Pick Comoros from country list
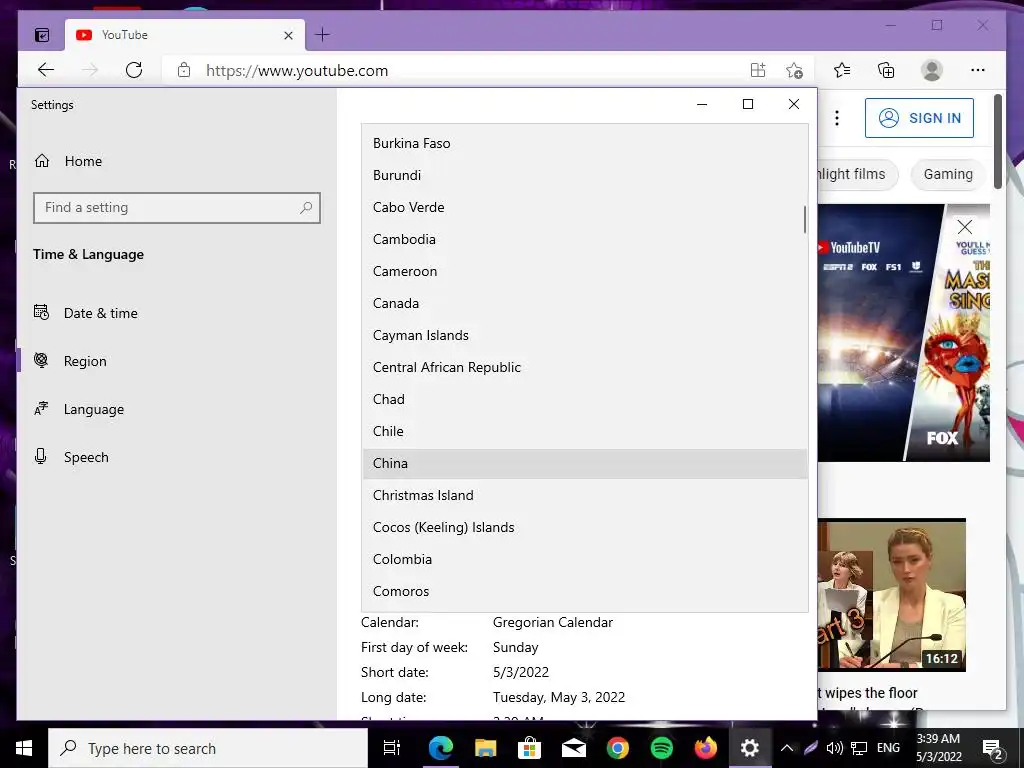Image resolution: width=1024 pixels, height=768 pixels. pyautogui.click(x=584, y=591)
